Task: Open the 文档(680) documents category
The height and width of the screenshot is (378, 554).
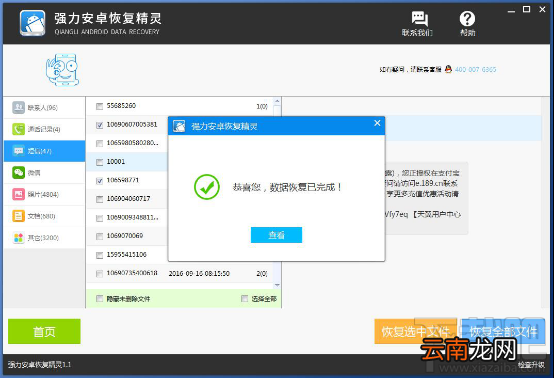Action: point(44,216)
